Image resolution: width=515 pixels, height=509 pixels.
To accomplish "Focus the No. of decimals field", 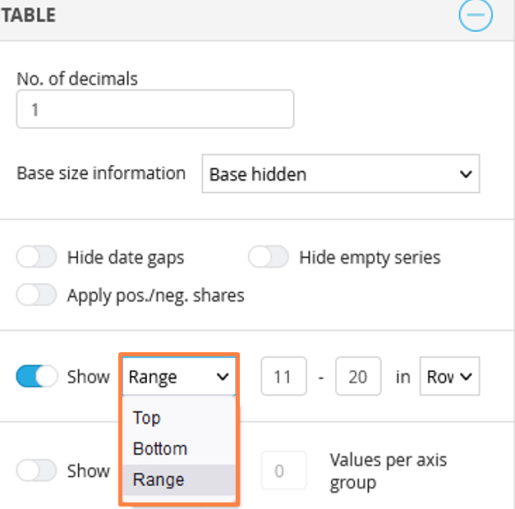I will 155,109.
